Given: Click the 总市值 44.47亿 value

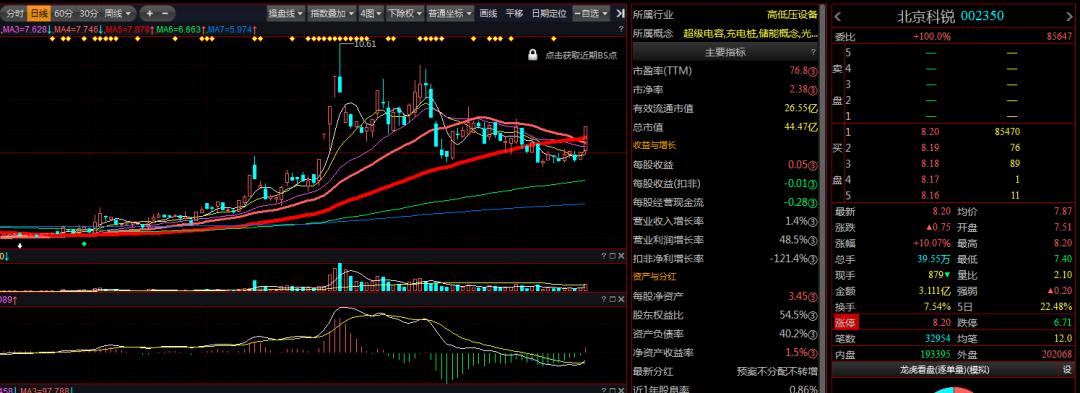Looking at the screenshot, I should [800, 127].
